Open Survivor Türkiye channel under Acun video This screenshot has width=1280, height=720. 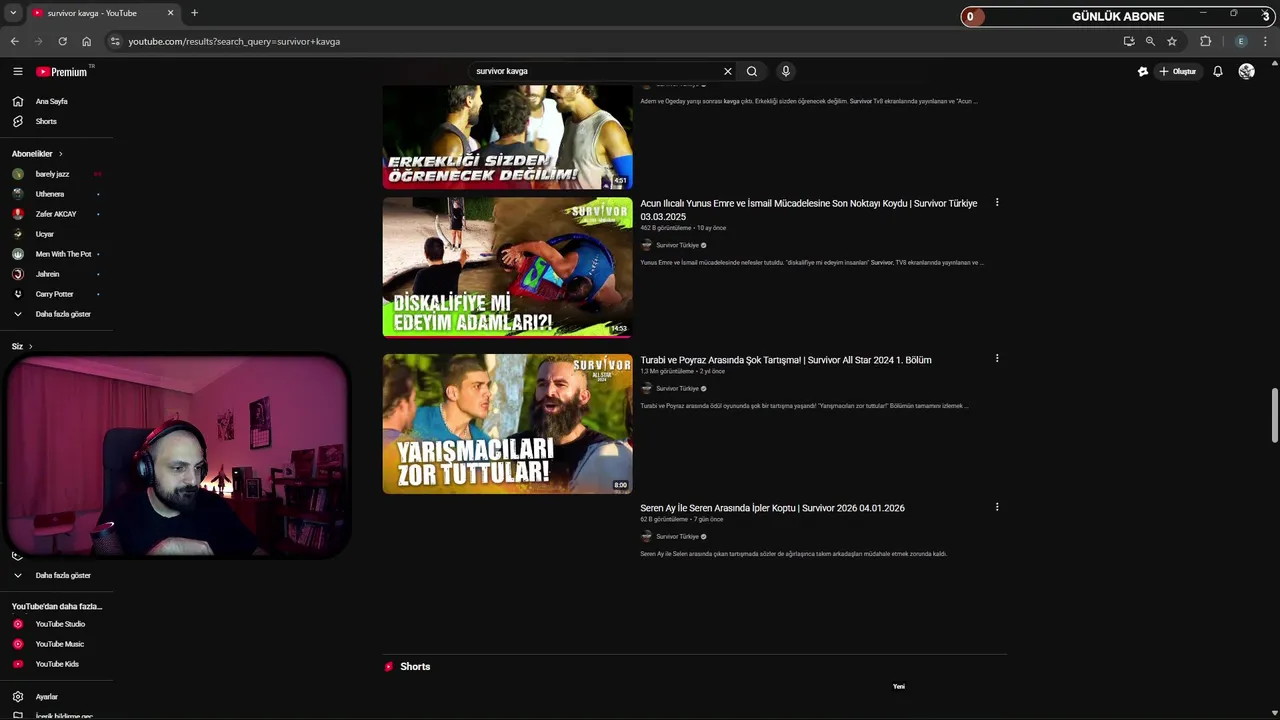pyautogui.click(x=677, y=245)
